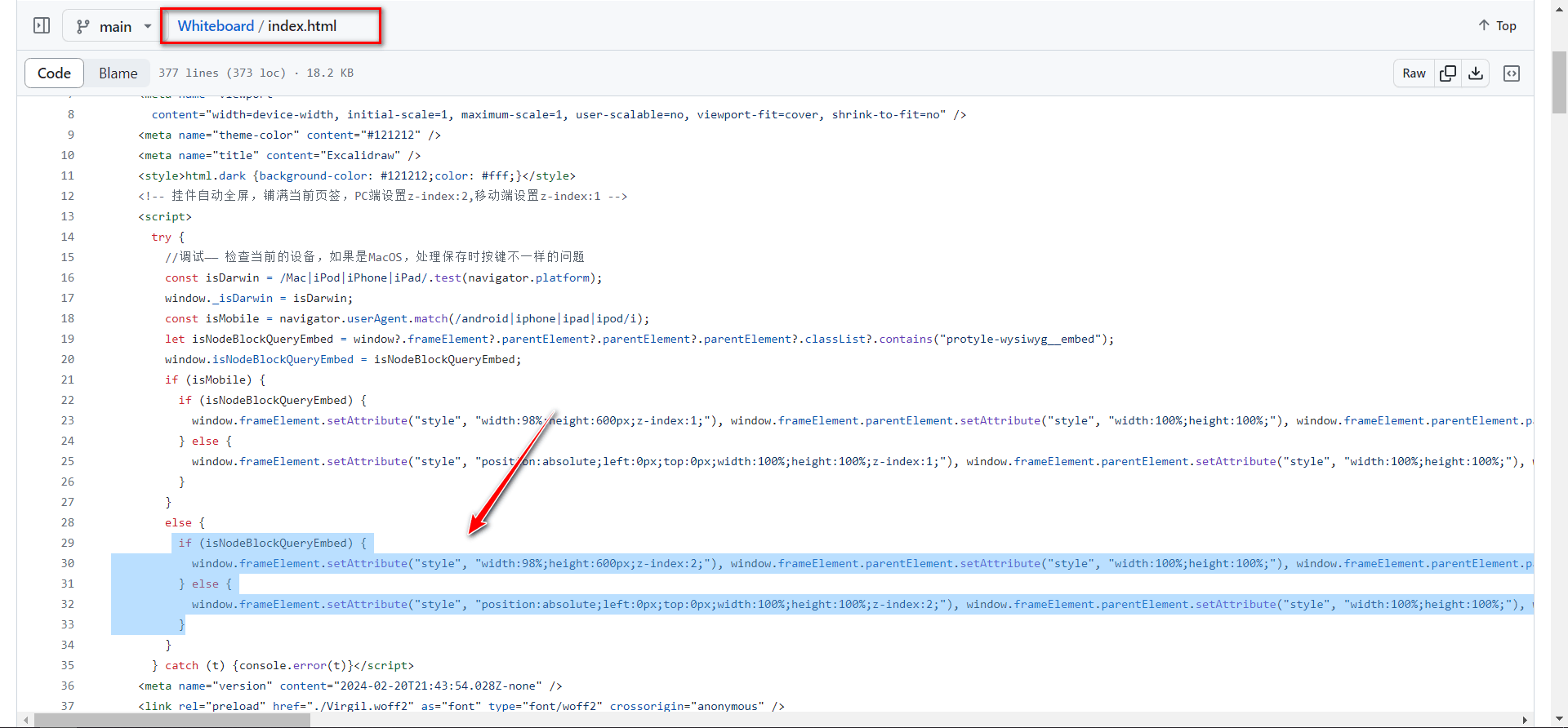Click the vertical scrollbar down arrow
The width and height of the screenshot is (1568, 728).
tap(1559, 719)
